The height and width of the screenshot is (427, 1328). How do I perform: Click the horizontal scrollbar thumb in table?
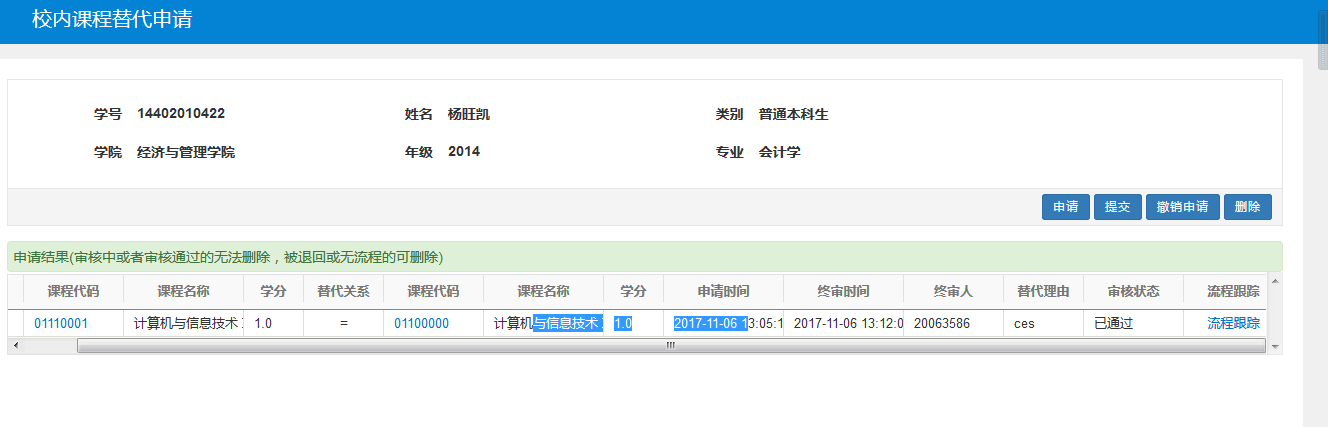[670, 345]
